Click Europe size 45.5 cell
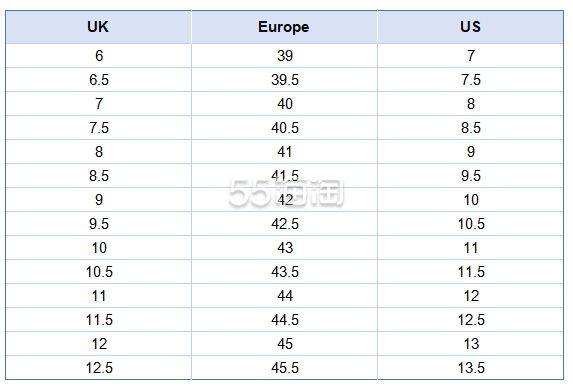Screen dimensions: 573x387 pyautogui.click(x=284, y=368)
